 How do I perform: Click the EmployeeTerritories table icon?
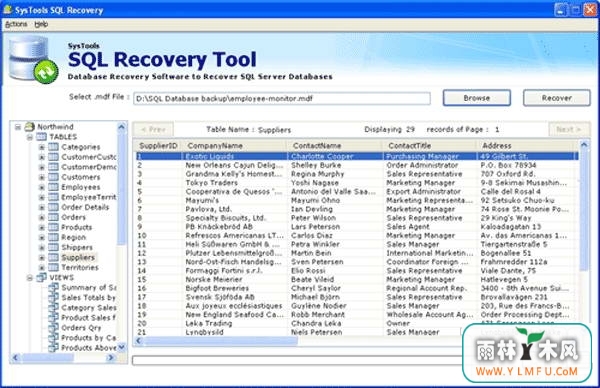click(x=53, y=197)
